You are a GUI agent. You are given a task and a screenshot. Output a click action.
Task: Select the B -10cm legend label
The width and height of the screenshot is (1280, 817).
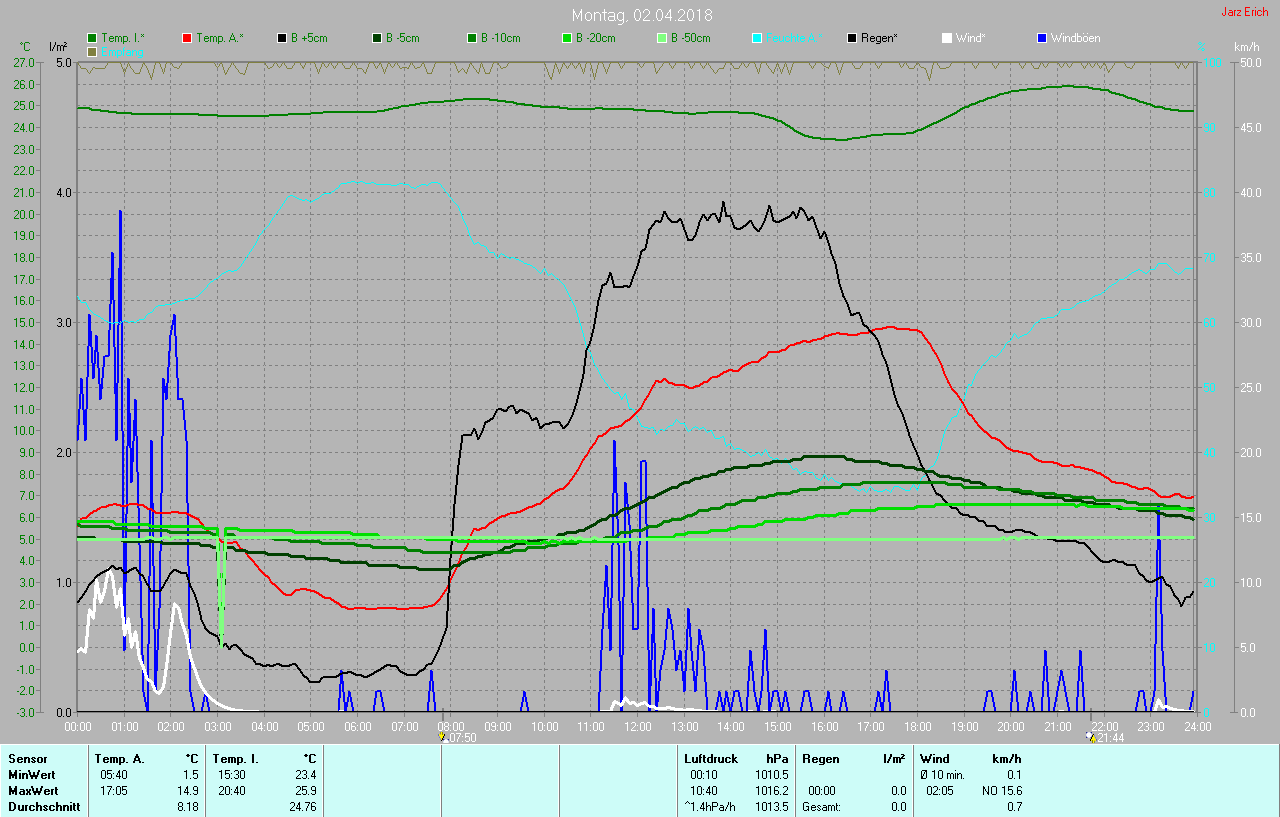click(x=500, y=38)
